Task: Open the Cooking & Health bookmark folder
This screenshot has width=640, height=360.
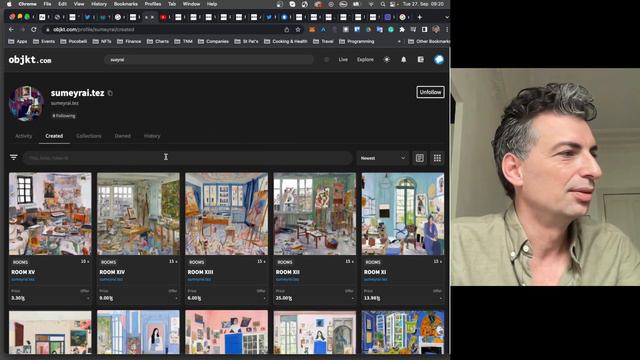Action: [285, 41]
